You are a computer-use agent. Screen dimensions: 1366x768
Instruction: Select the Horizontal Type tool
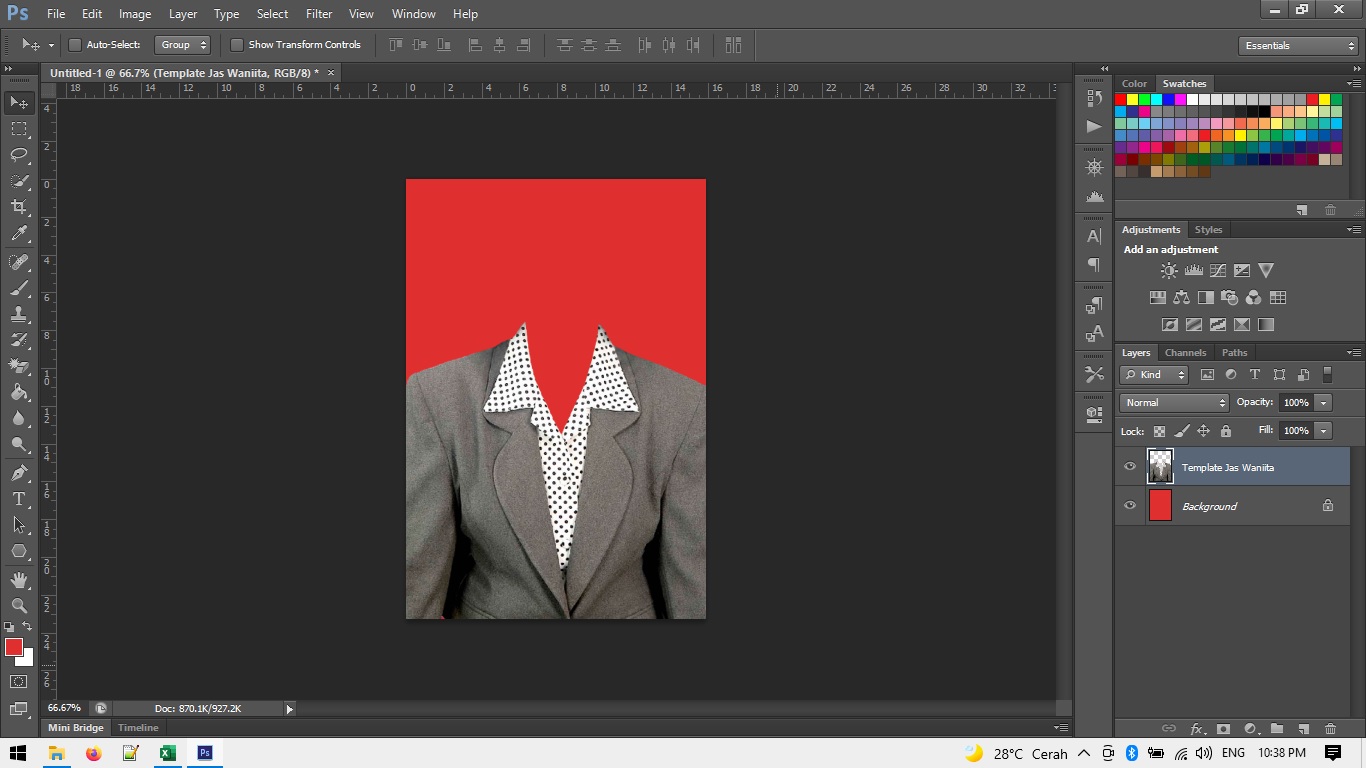click(x=18, y=496)
